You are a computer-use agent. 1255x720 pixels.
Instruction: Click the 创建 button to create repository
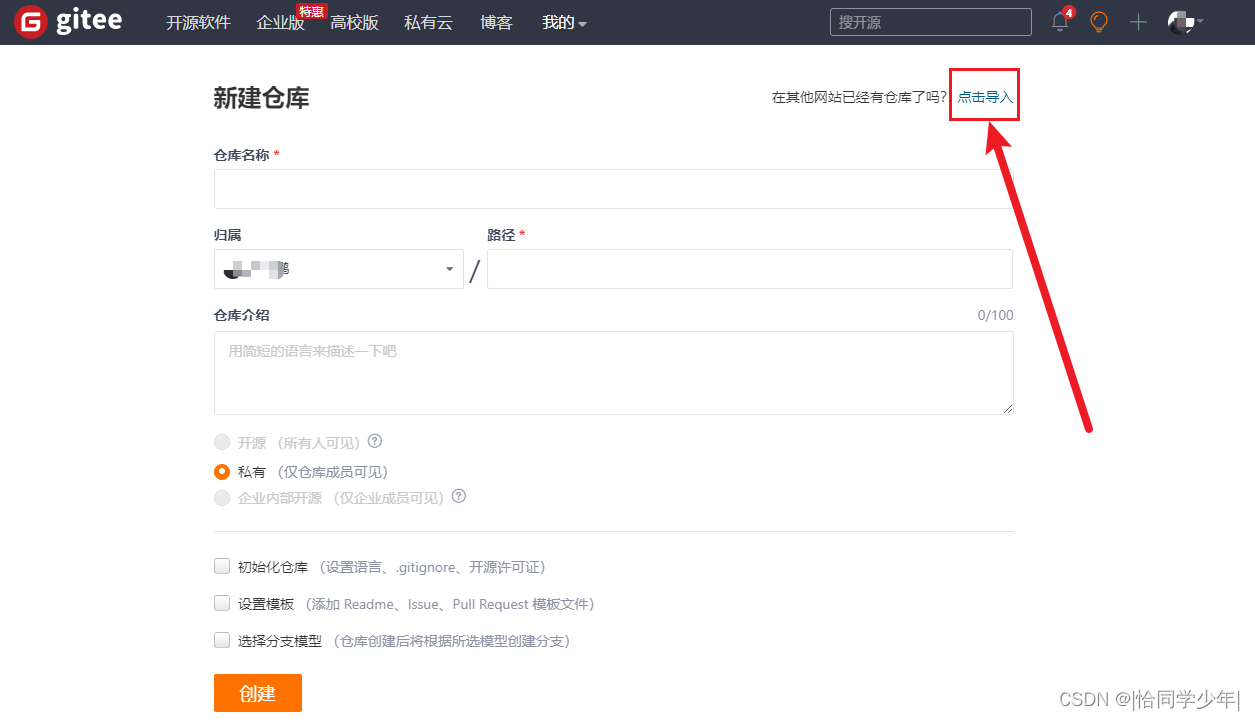(257, 692)
